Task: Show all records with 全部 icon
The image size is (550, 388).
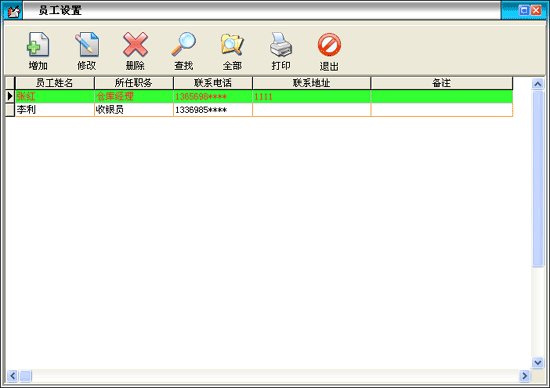Action: point(232,45)
